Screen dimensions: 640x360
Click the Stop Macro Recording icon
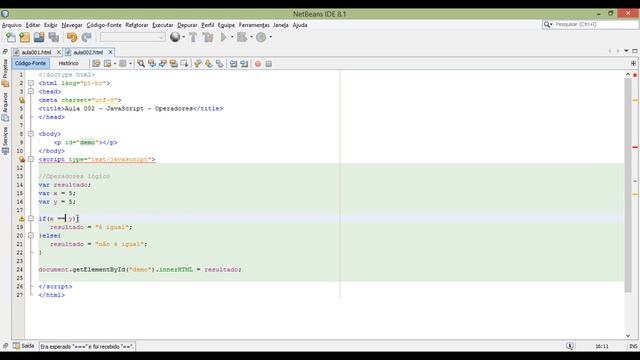269,64
